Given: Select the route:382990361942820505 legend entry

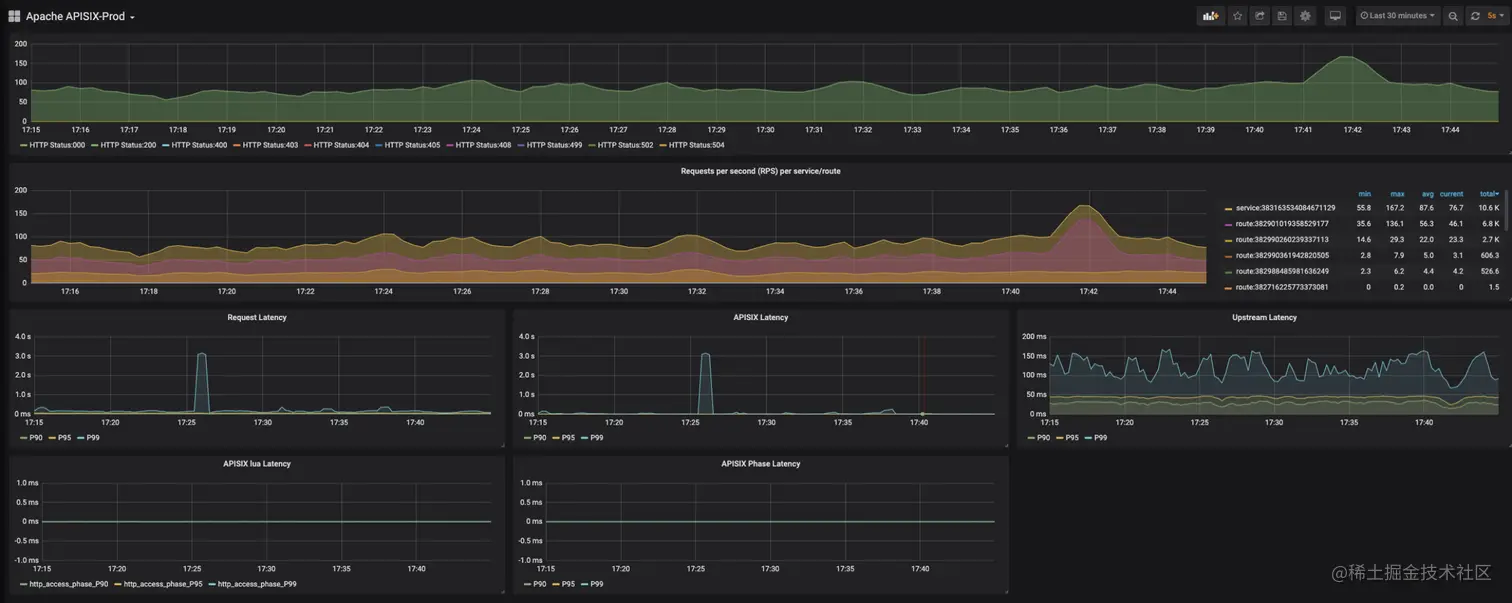Looking at the screenshot, I should pos(1282,256).
